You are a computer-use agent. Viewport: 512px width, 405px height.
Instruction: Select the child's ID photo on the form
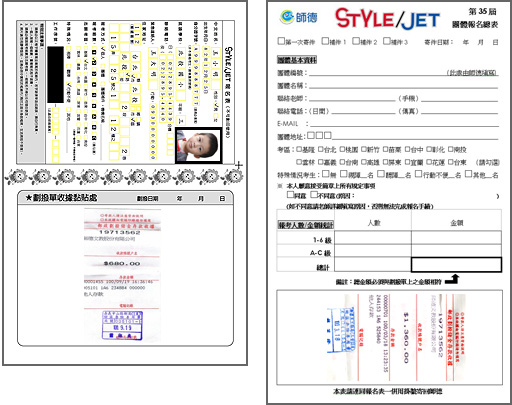(198, 145)
